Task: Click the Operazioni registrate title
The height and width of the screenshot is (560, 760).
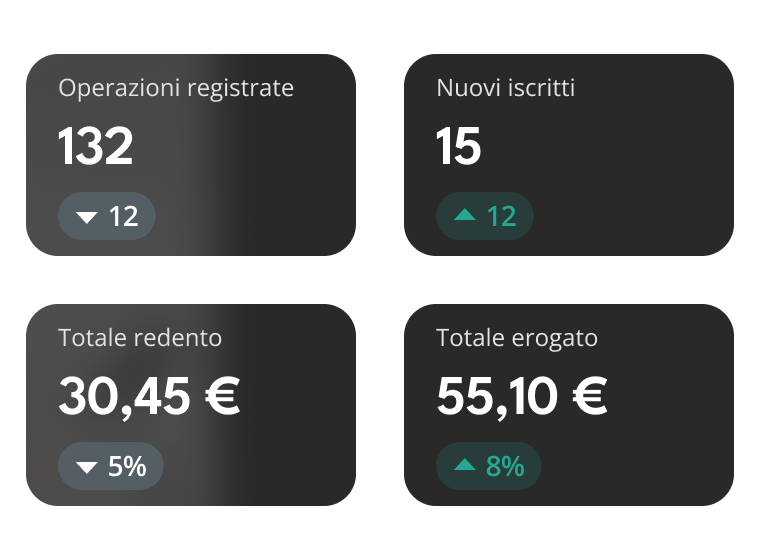Action: 176,88
